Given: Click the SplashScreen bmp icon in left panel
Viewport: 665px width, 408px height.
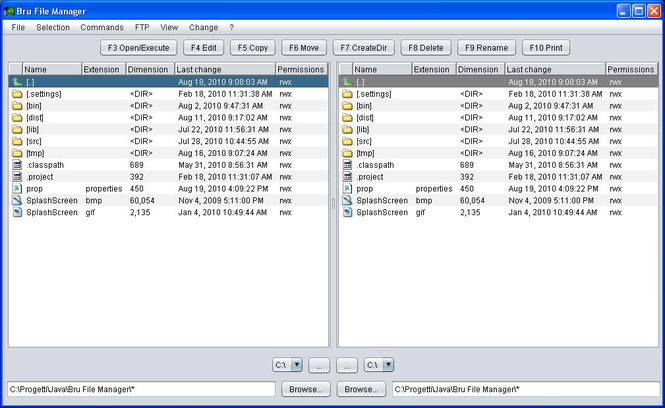Looking at the screenshot, I should tap(17, 201).
